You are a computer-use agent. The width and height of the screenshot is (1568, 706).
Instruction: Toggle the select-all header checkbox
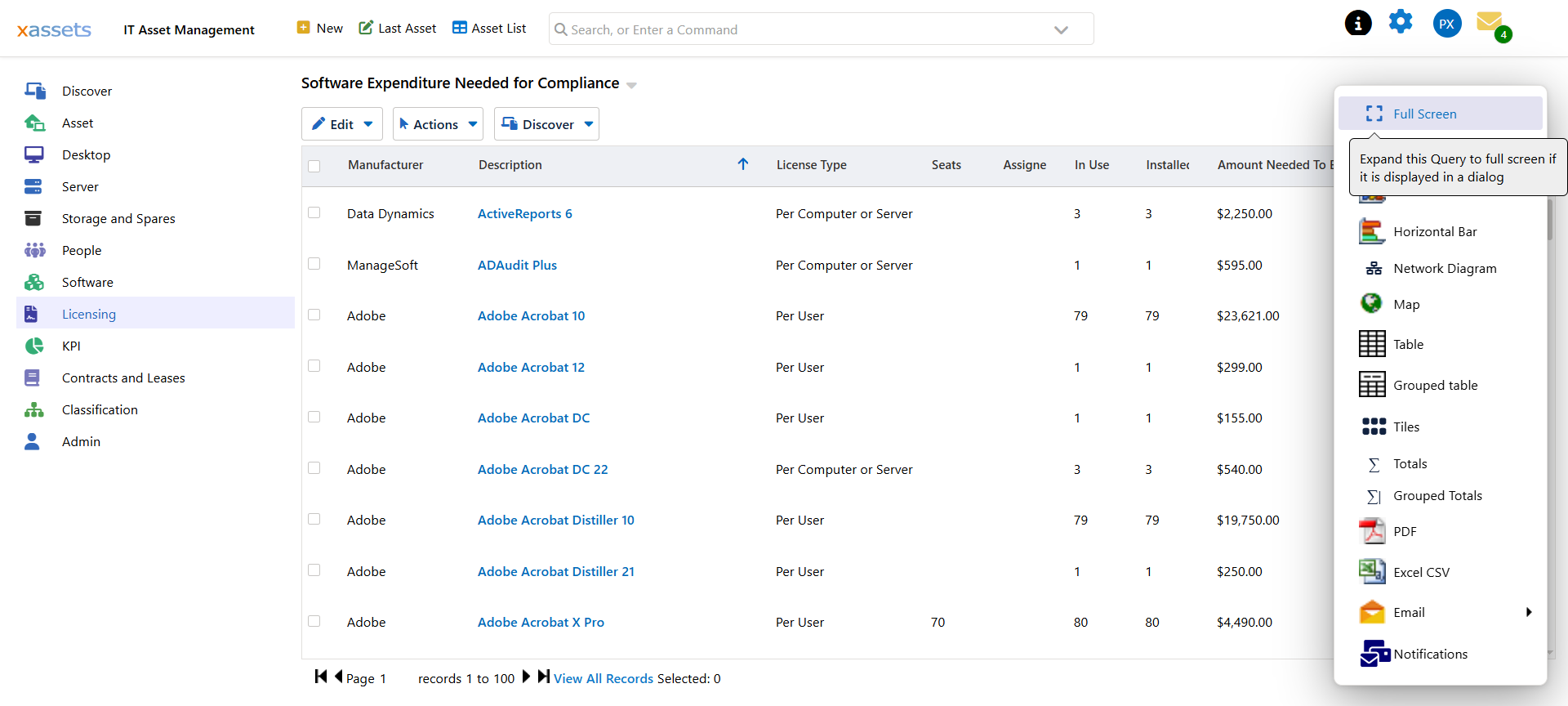[x=314, y=166]
